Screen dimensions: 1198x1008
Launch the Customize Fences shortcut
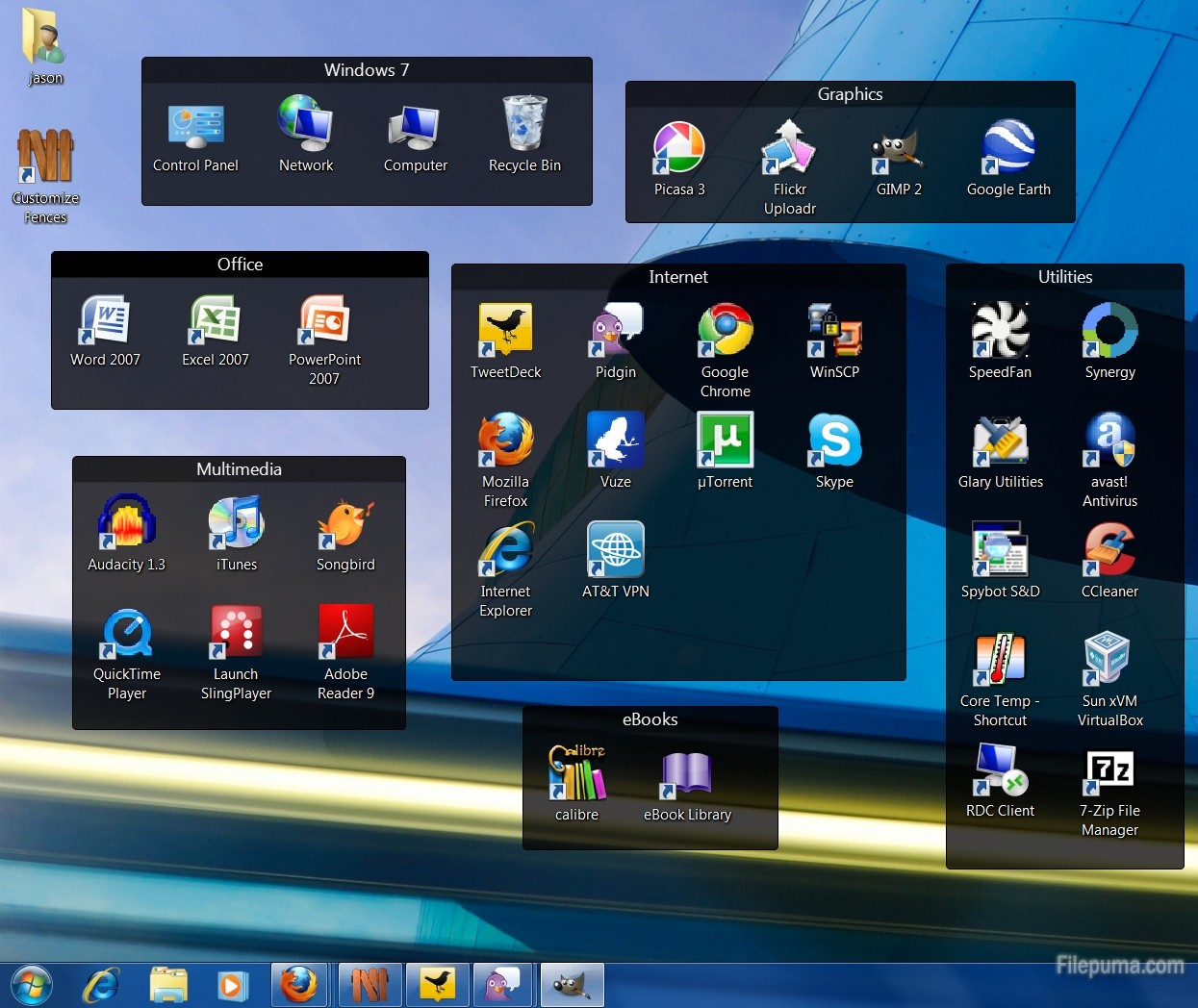tap(45, 176)
